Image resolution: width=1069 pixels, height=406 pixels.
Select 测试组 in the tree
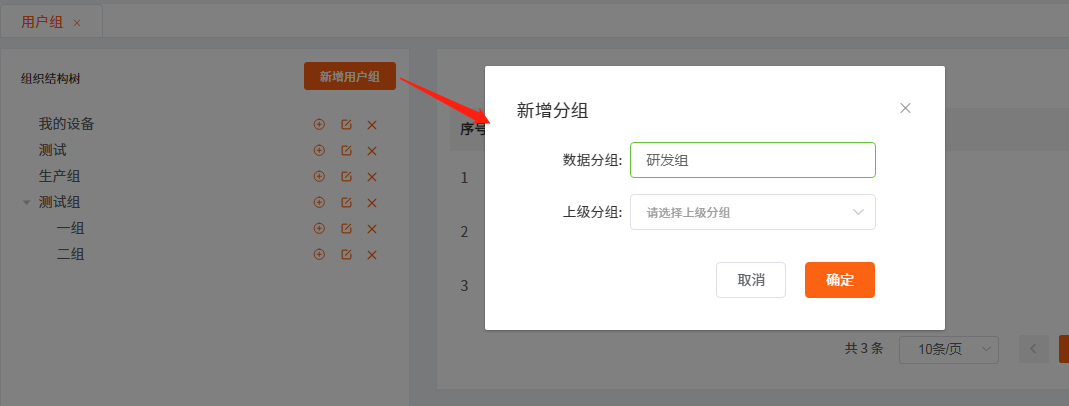[x=59, y=202]
